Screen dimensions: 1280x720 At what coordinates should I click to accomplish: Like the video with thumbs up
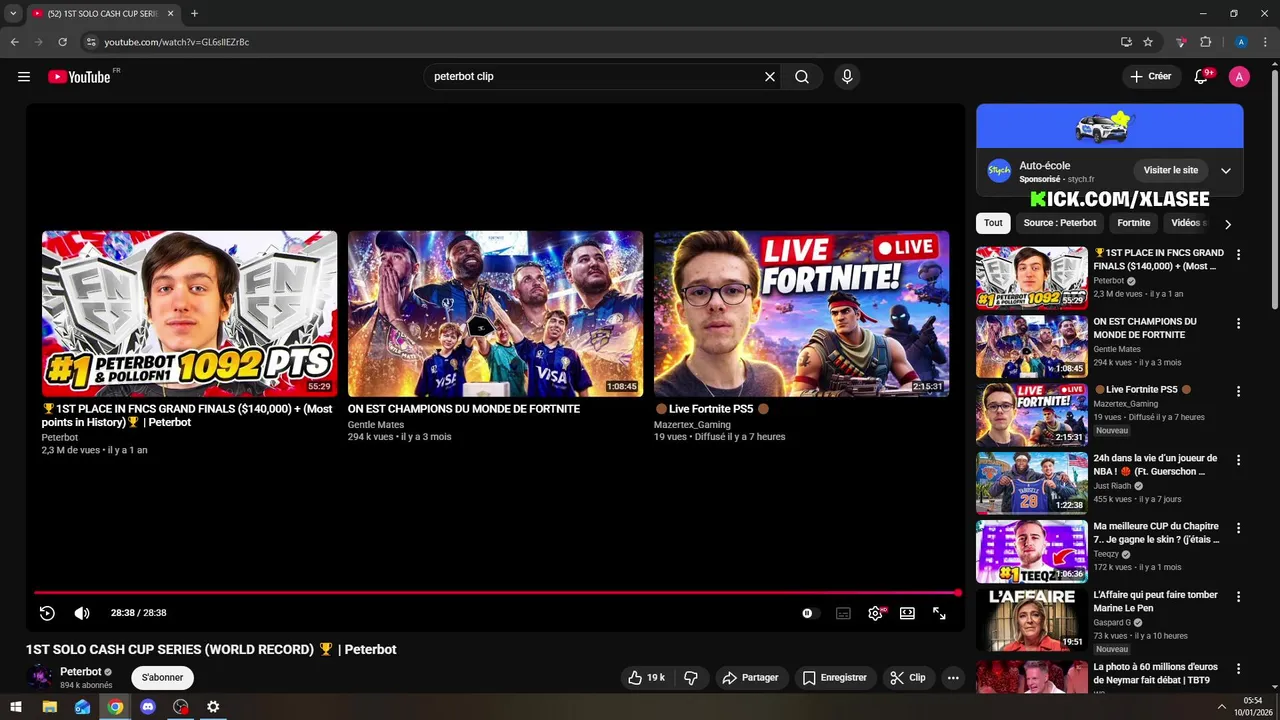[x=646, y=678]
